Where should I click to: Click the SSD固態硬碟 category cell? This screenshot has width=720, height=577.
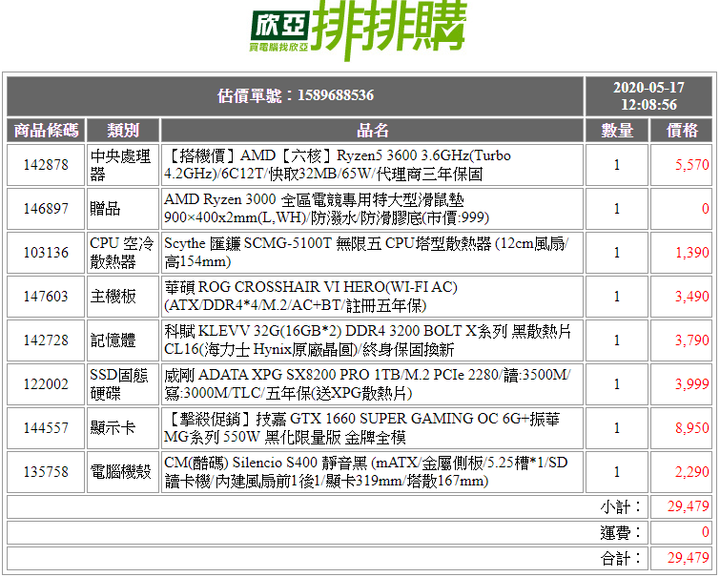tap(123, 384)
